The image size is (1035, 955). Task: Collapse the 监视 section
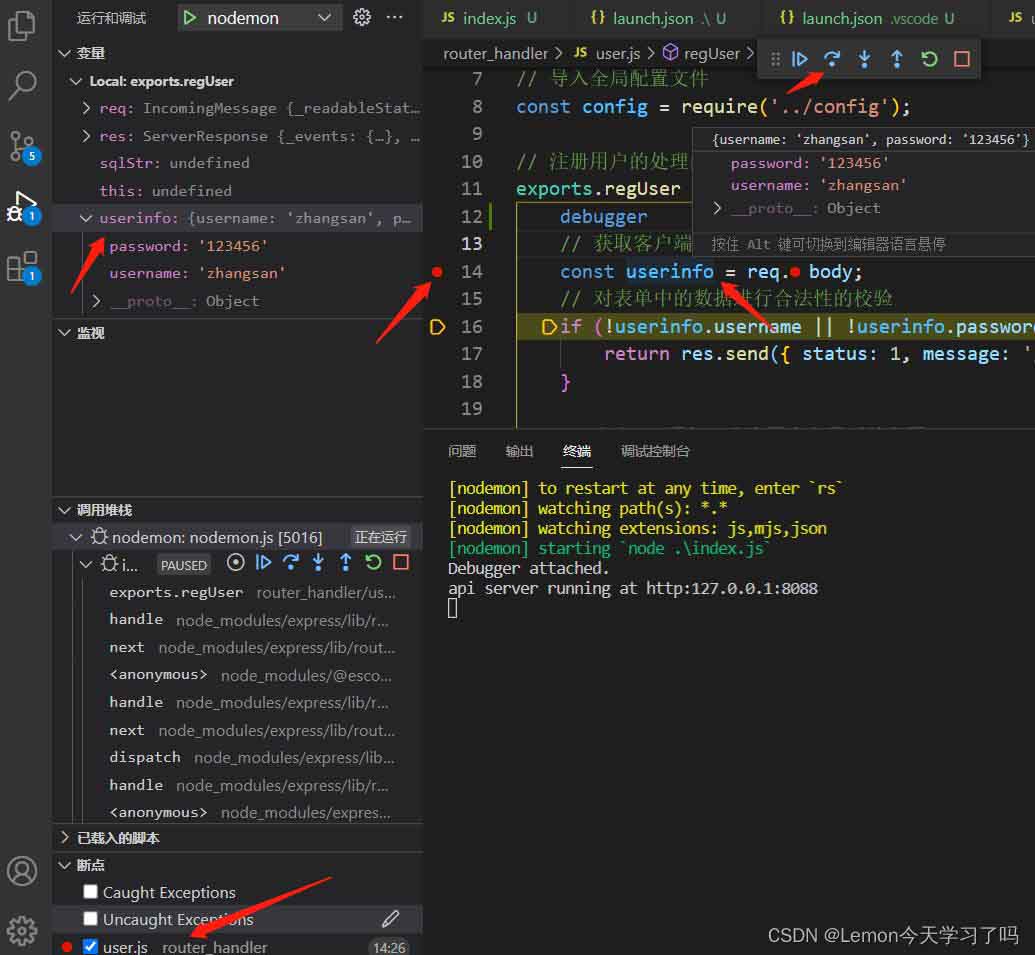coord(64,333)
